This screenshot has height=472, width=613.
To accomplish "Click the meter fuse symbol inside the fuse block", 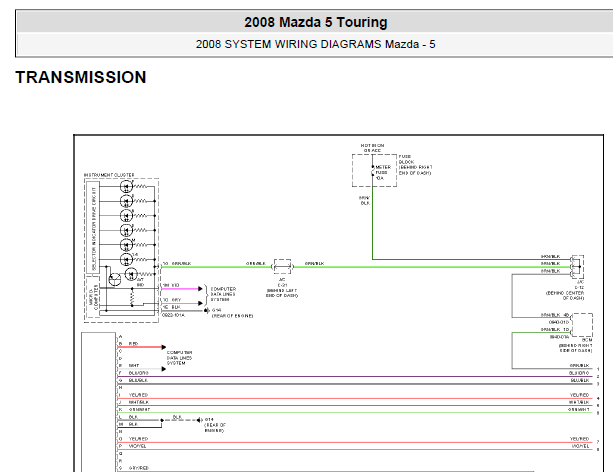I will click(373, 170).
